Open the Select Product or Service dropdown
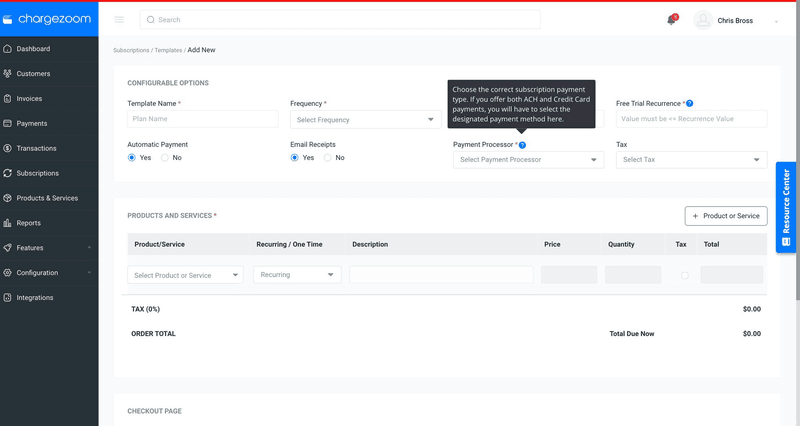This screenshot has height=426, width=800. point(185,275)
